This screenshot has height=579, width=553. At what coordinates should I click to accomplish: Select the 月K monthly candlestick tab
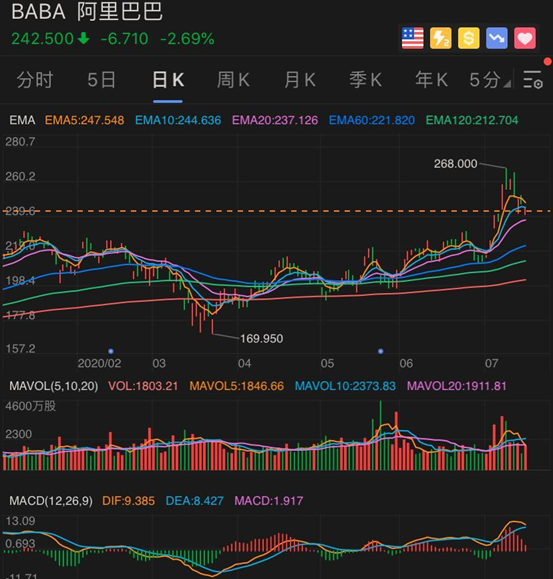point(300,80)
